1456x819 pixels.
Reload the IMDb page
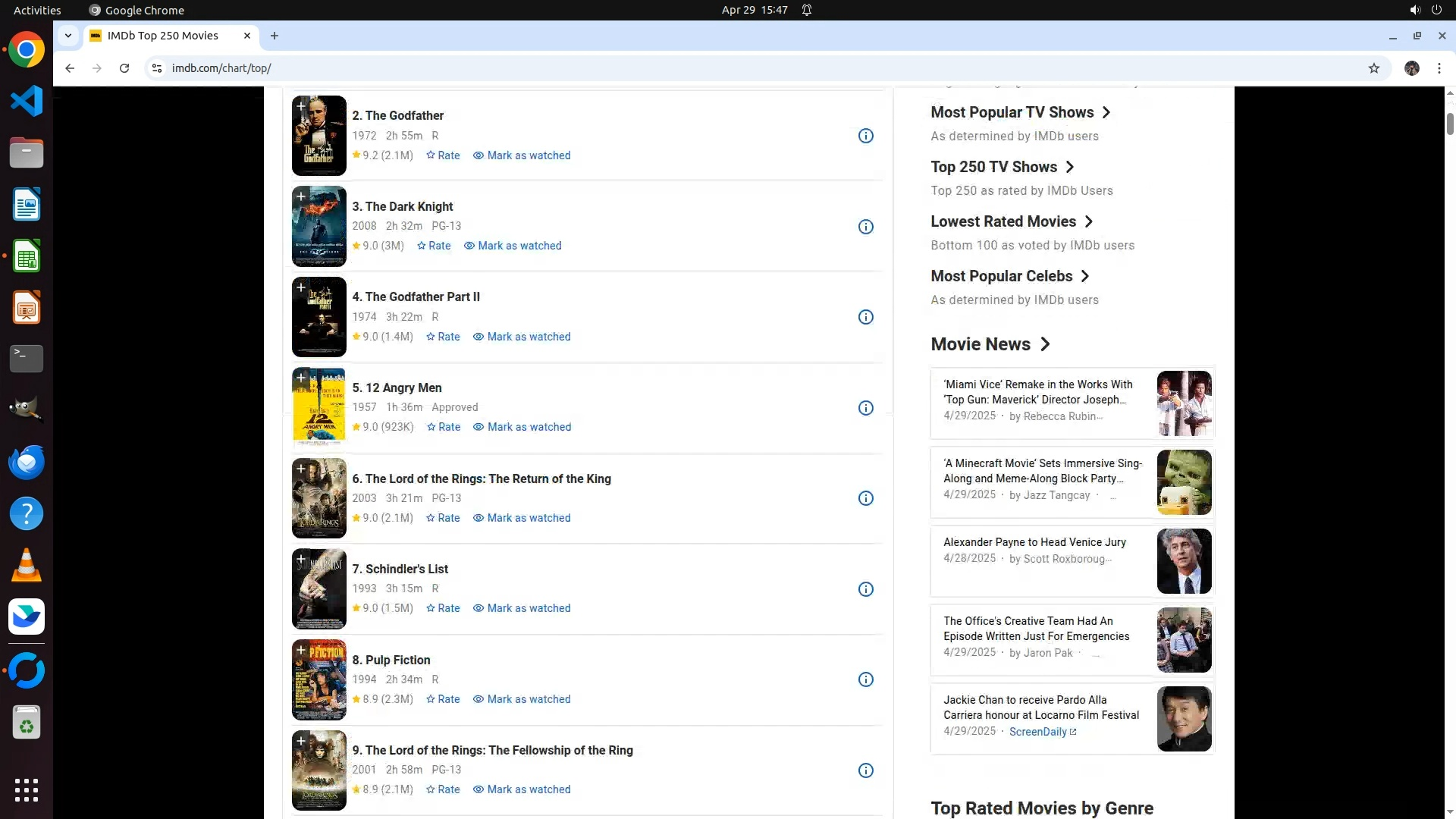(124, 68)
